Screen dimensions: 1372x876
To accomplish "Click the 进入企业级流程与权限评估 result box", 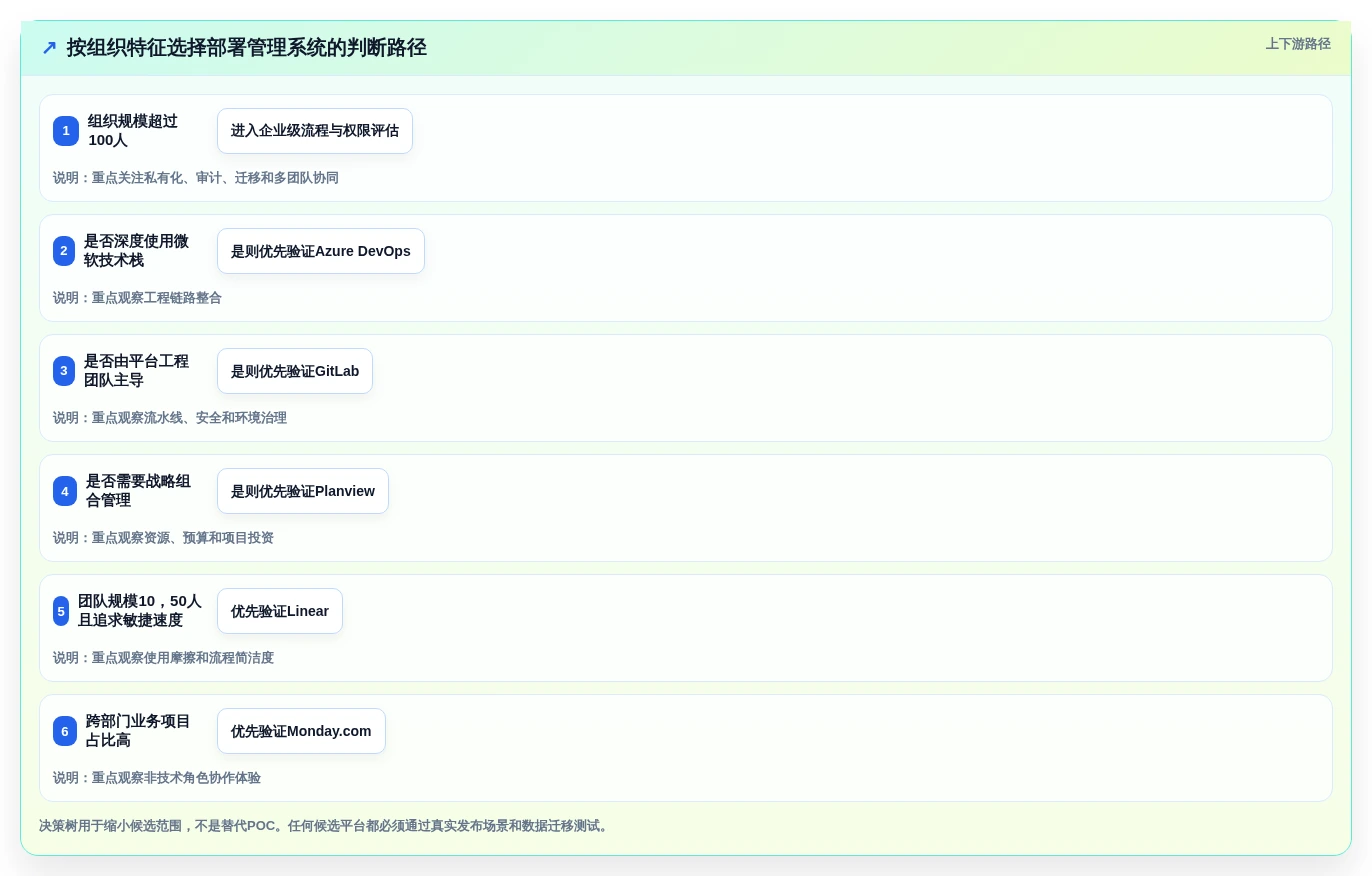I will (315, 131).
